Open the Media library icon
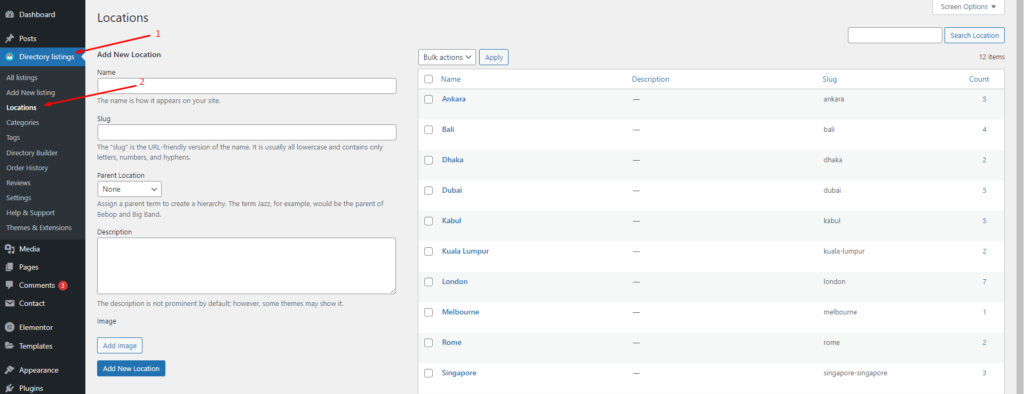1024x394 pixels. [x=10, y=249]
